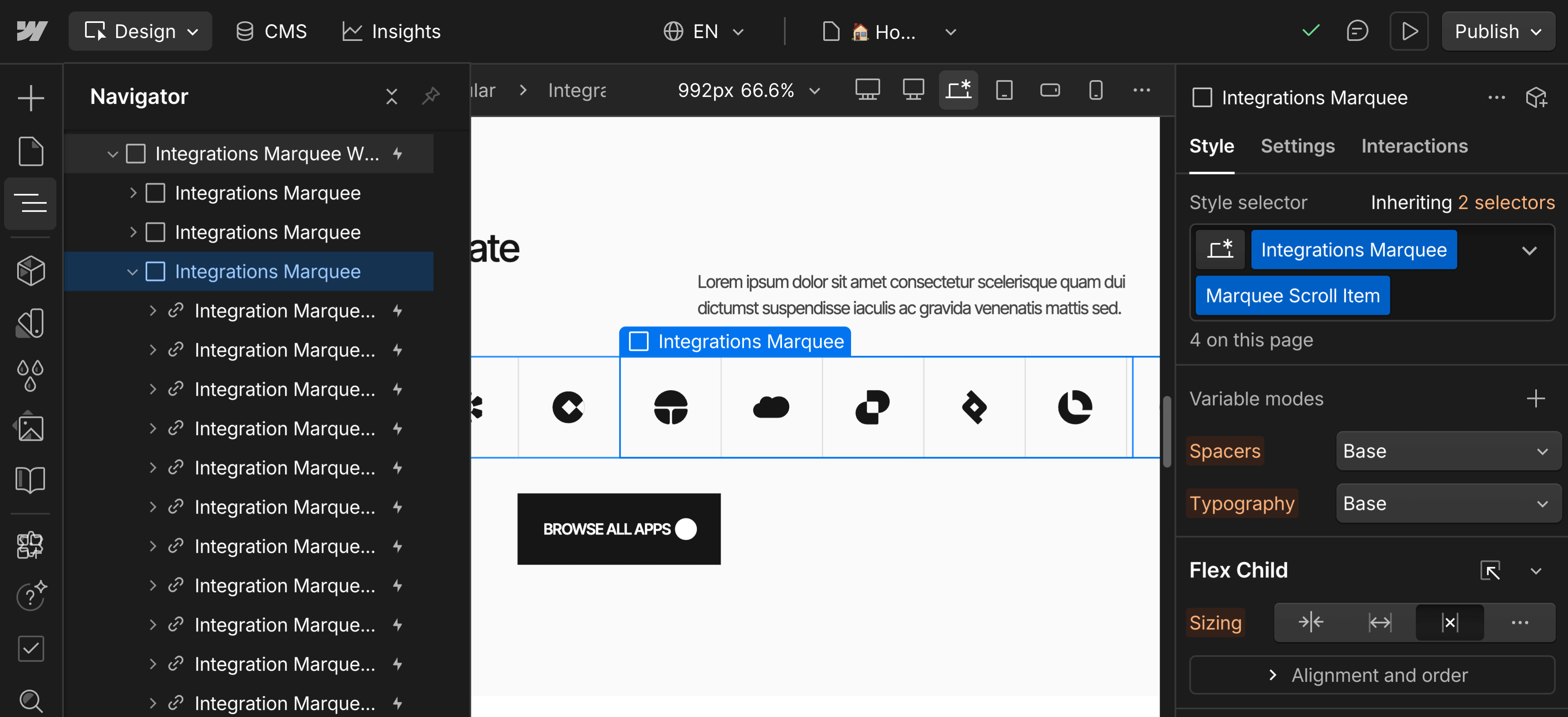Open the Apps panel
1568x717 pixels.
[30, 545]
